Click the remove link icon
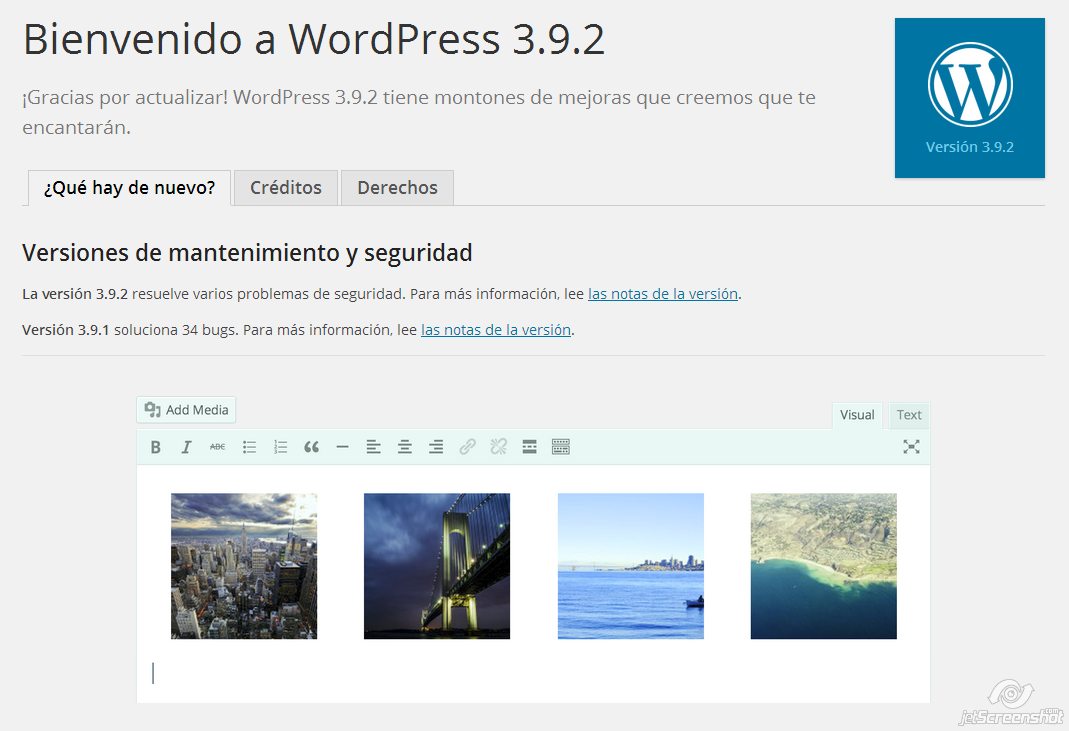Image resolution: width=1069 pixels, height=731 pixels. tap(498, 447)
